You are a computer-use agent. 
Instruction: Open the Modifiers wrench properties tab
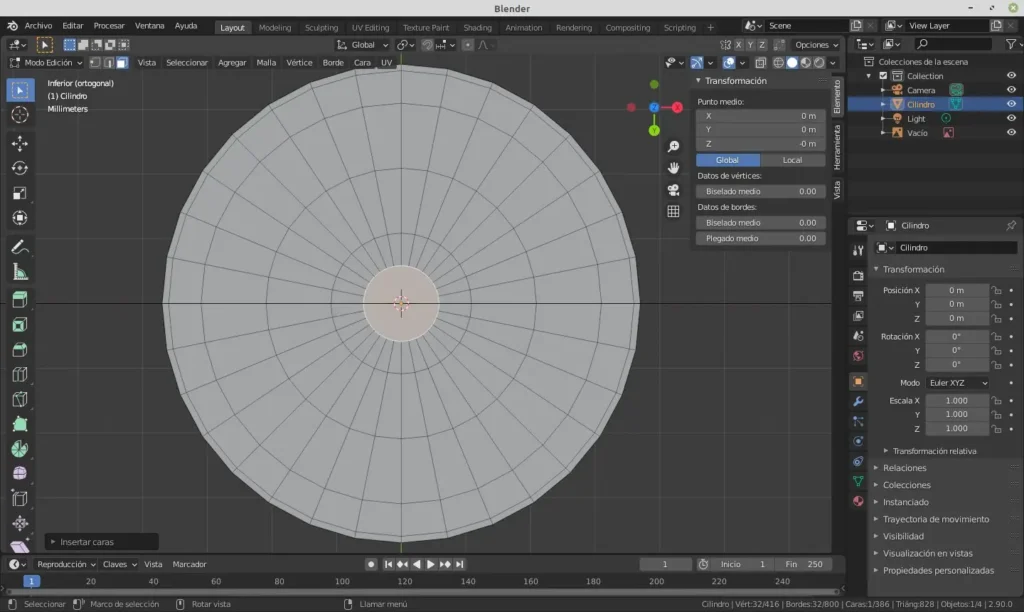click(x=858, y=401)
